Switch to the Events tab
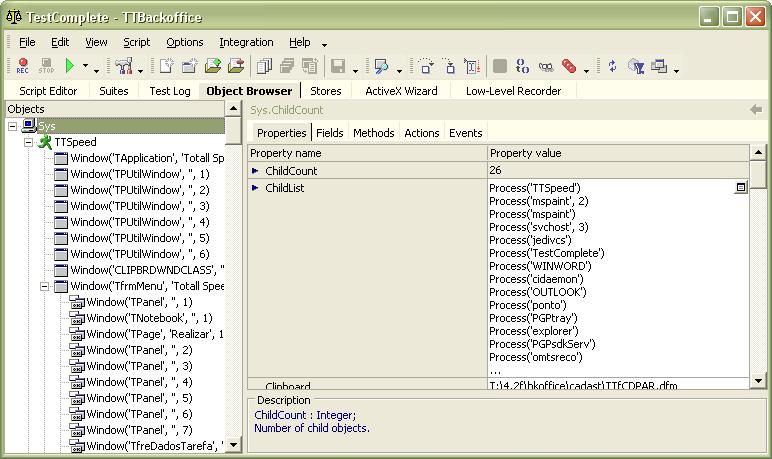The width and height of the screenshot is (772, 459). point(465,133)
